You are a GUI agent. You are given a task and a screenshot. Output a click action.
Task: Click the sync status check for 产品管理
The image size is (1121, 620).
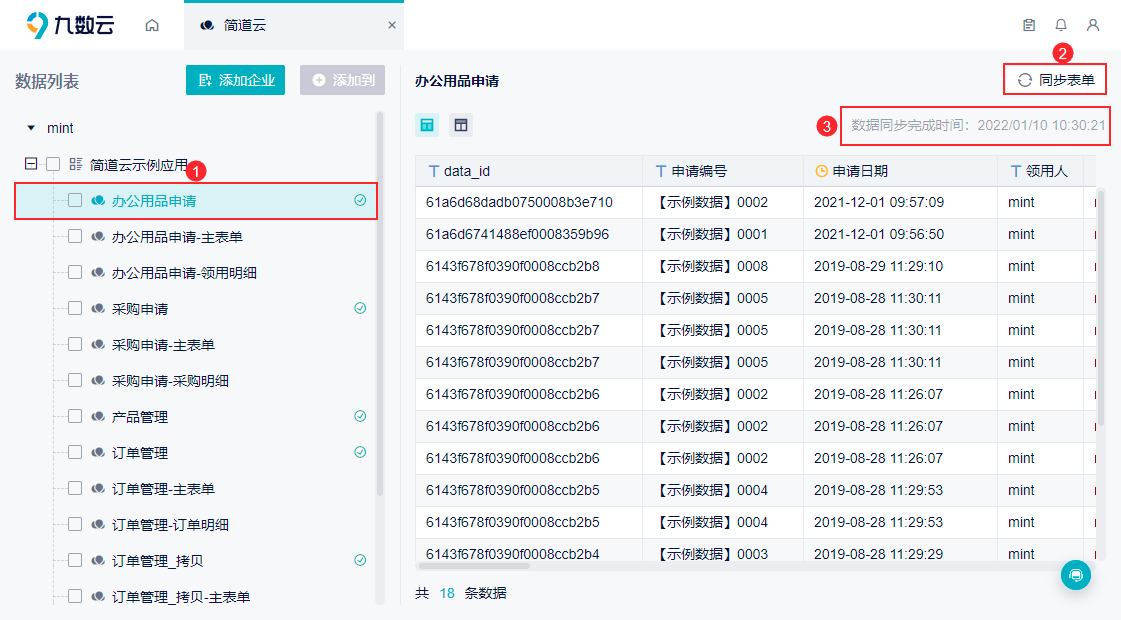[360, 416]
